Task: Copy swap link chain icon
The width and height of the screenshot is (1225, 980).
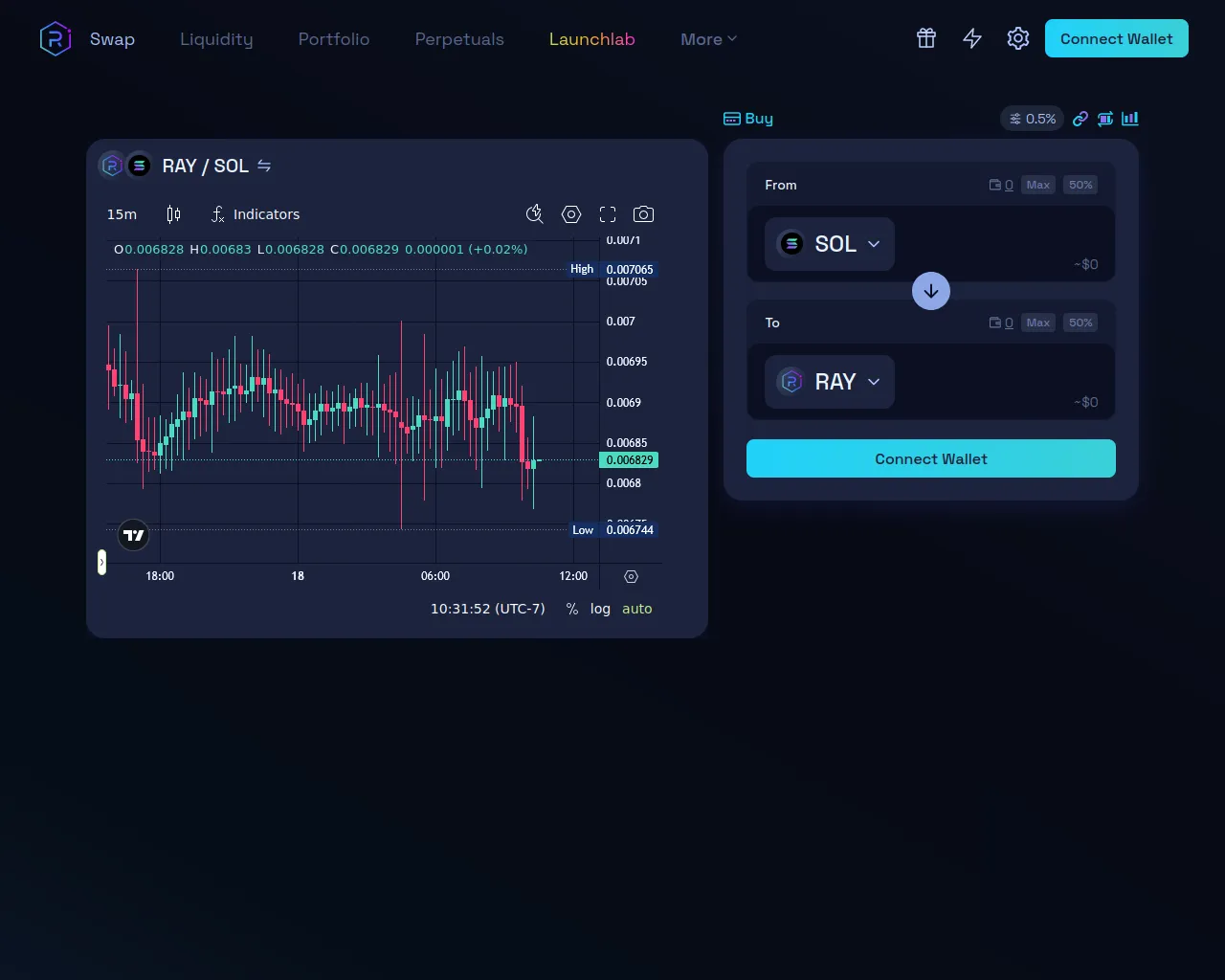Action: (x=1080, y=119)
